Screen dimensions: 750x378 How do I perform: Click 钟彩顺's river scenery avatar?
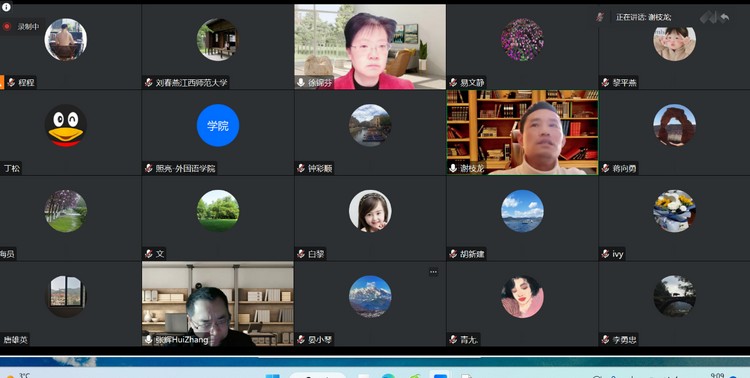coord(370,125)
